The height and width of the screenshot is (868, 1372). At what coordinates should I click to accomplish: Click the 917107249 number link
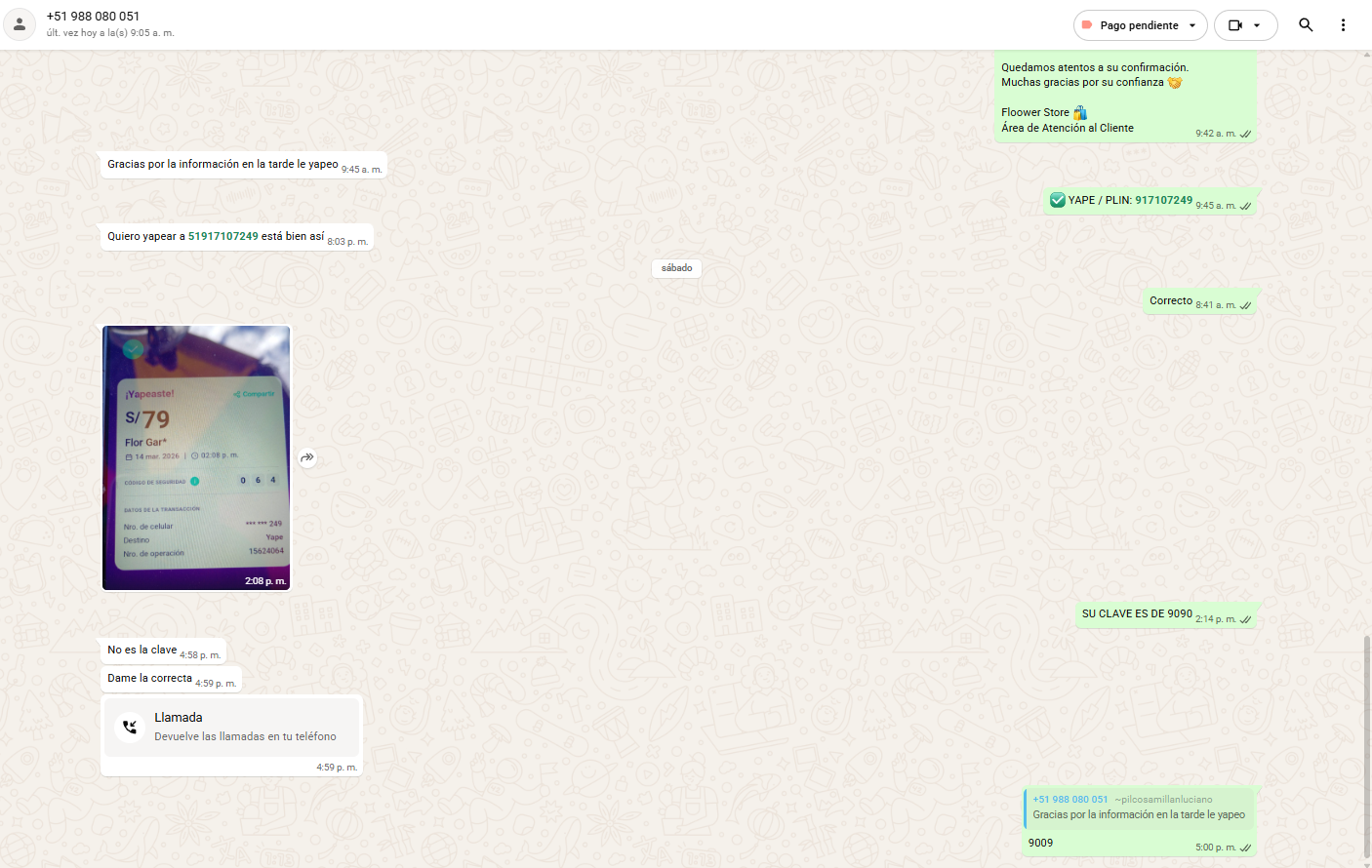[x=1163, y=200]
